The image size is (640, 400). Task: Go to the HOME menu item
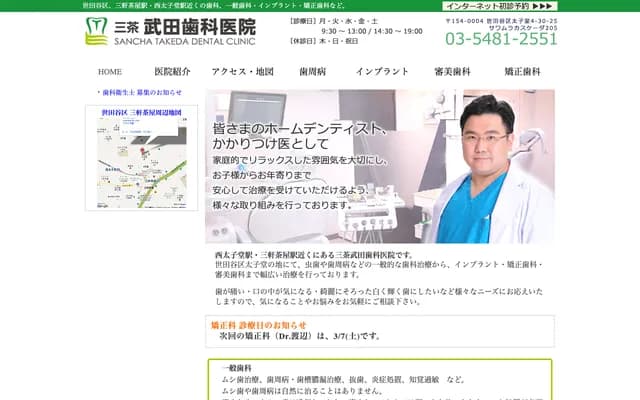(x=110, y=72)
